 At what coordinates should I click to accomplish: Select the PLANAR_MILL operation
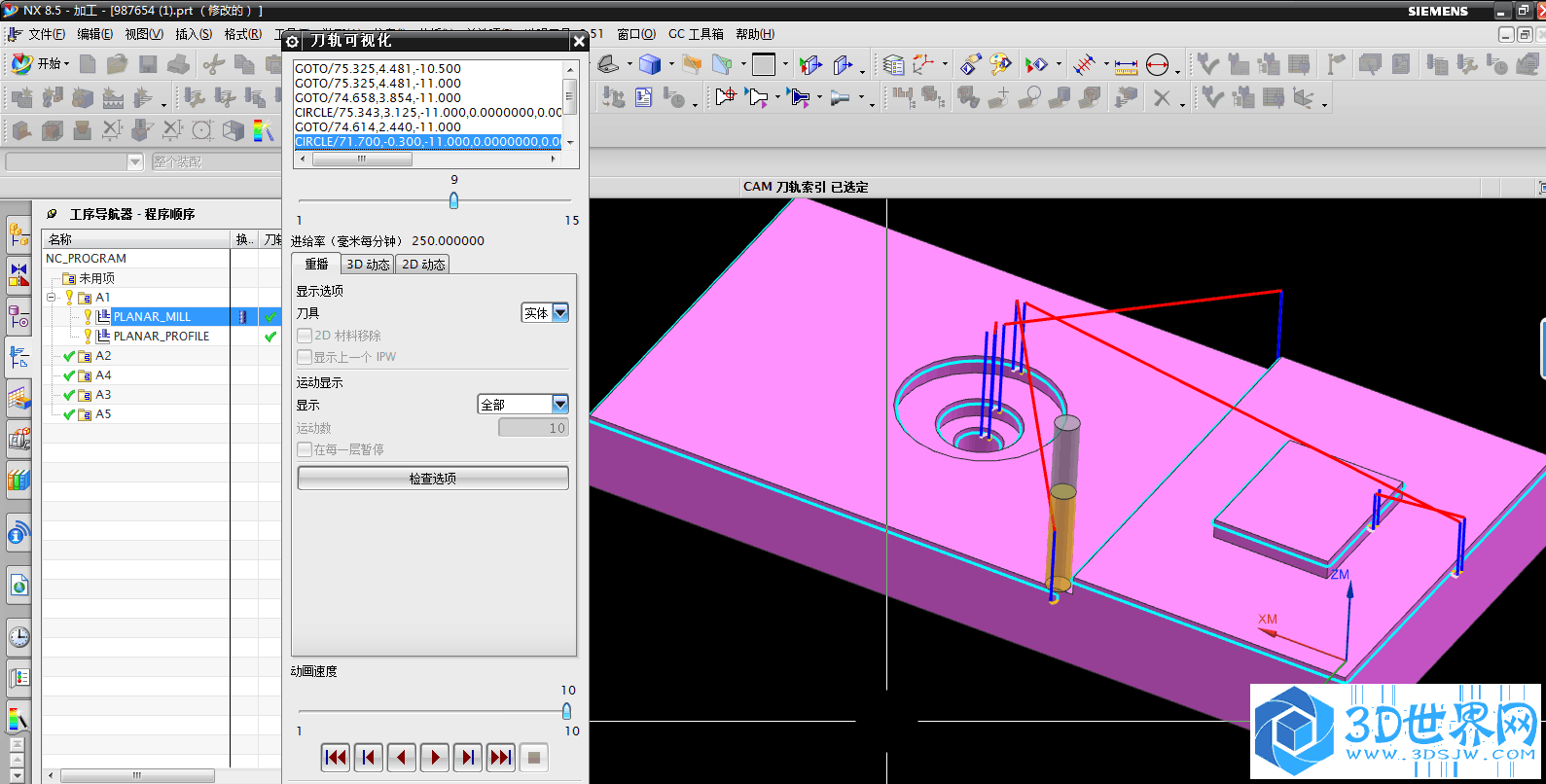tap(152, 317)
